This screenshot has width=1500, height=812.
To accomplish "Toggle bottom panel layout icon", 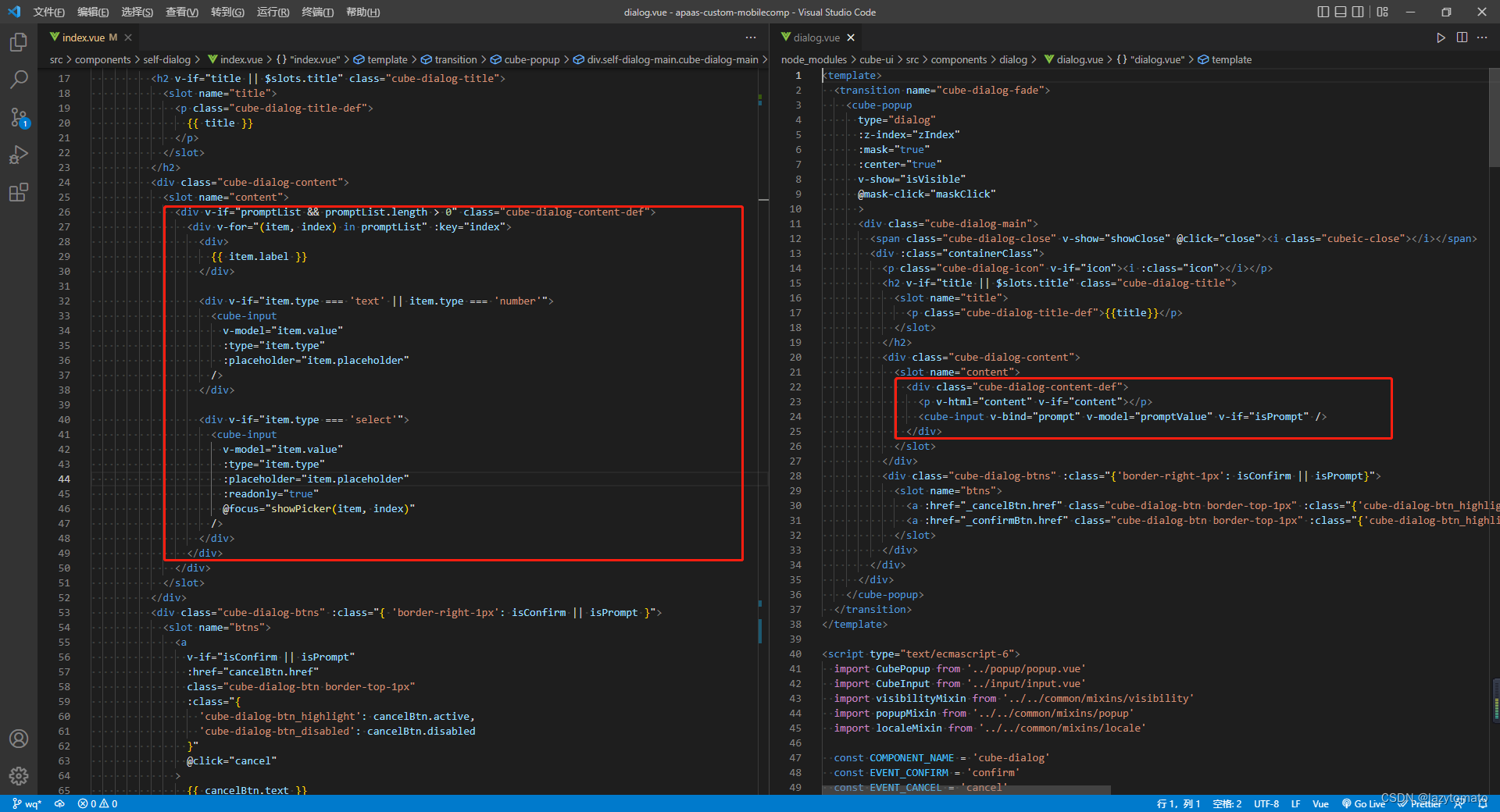I will click(1341, 12).
